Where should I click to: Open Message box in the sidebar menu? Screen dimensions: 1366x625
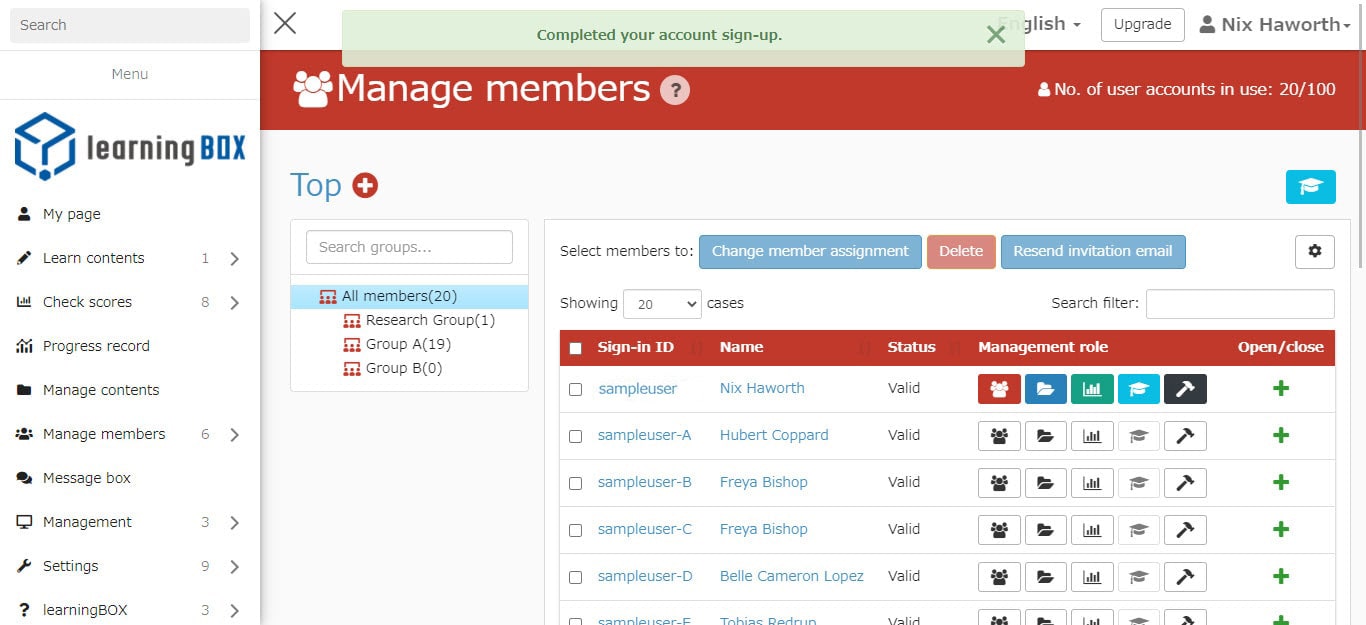pyautogui.click(x=87, y=478)
